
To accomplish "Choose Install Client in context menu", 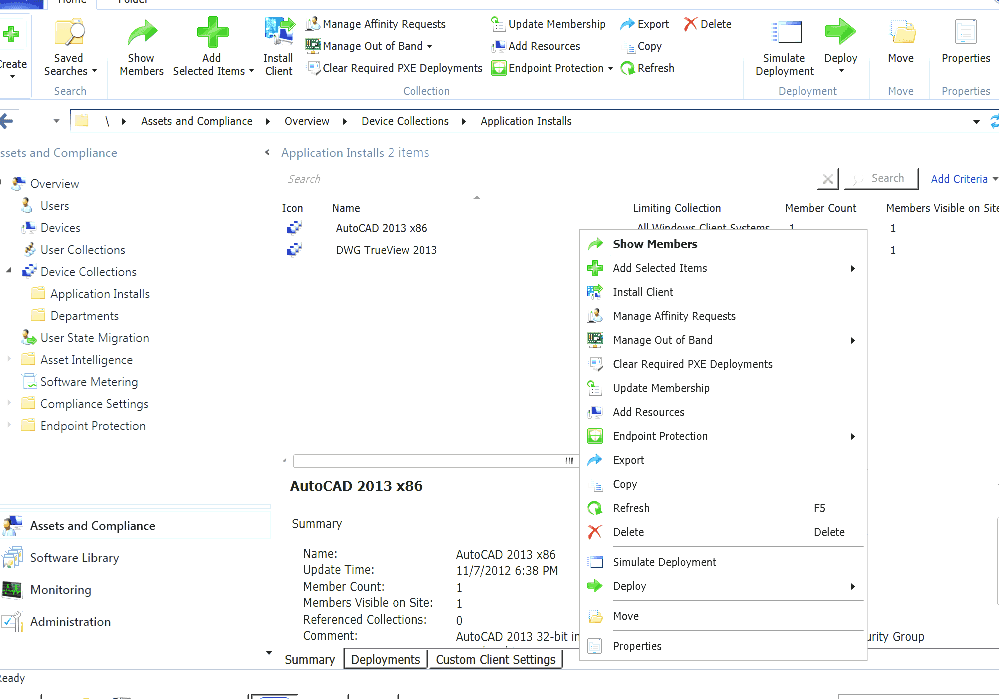I will click(x=723, y=292).
